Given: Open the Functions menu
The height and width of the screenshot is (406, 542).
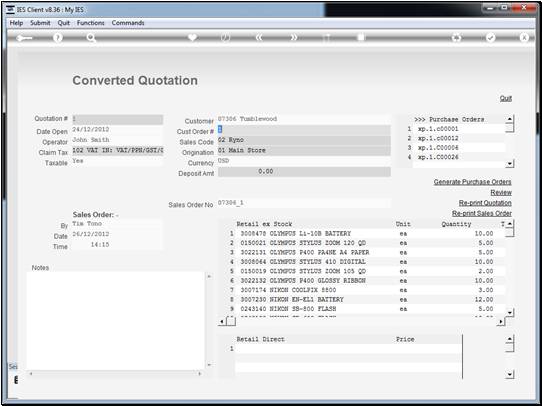Looking at the screenshot, I should (x=91, y=23).
